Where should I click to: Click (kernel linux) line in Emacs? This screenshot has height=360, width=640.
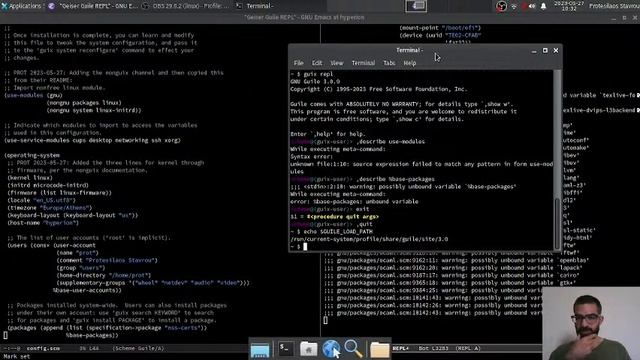tap(30, 178)
